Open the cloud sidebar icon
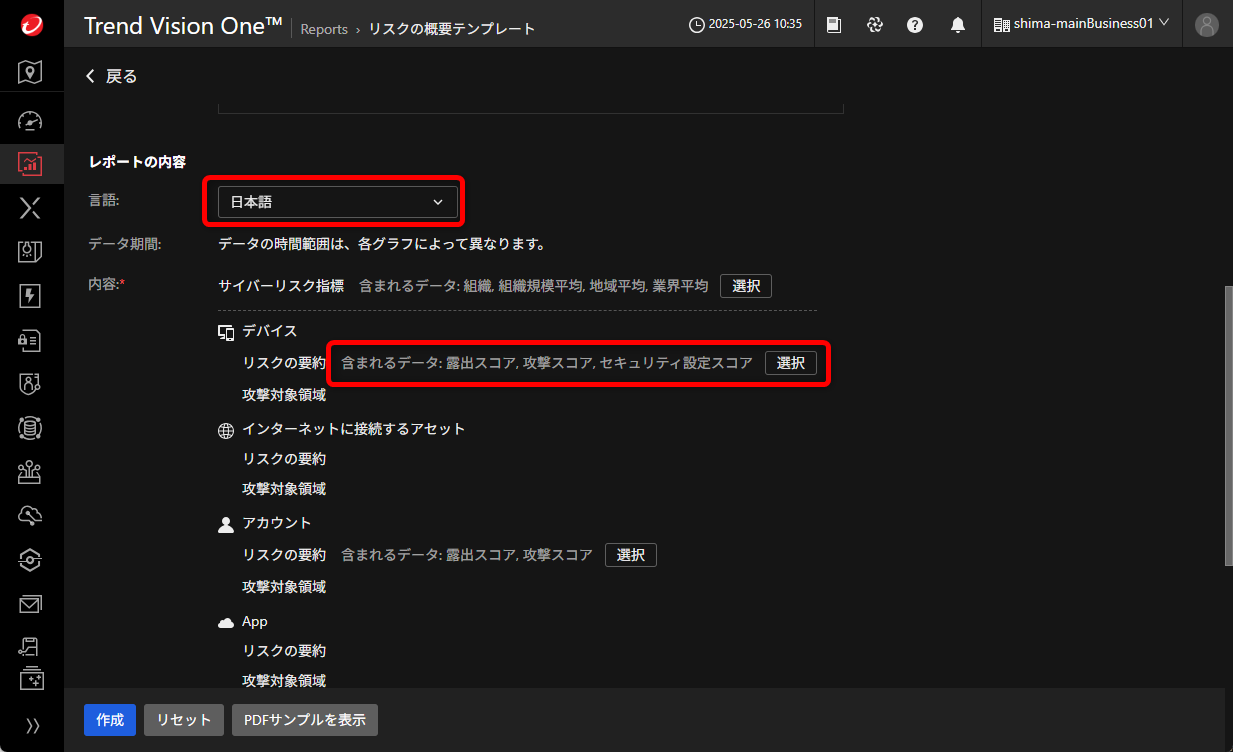1233x752 pixels. click(31, 516)
